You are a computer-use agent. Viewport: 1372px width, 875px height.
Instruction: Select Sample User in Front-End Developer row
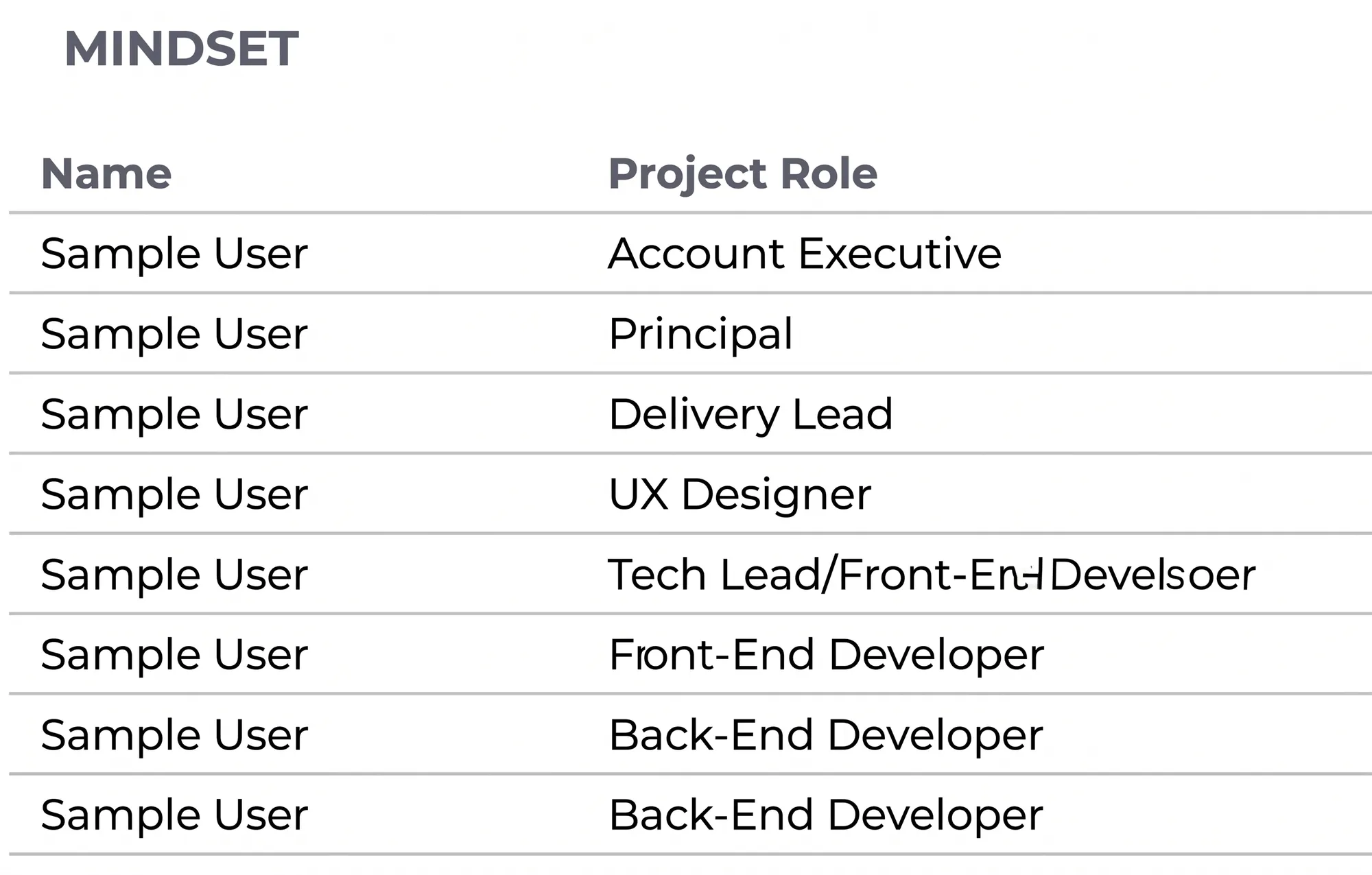coord(174,655)
